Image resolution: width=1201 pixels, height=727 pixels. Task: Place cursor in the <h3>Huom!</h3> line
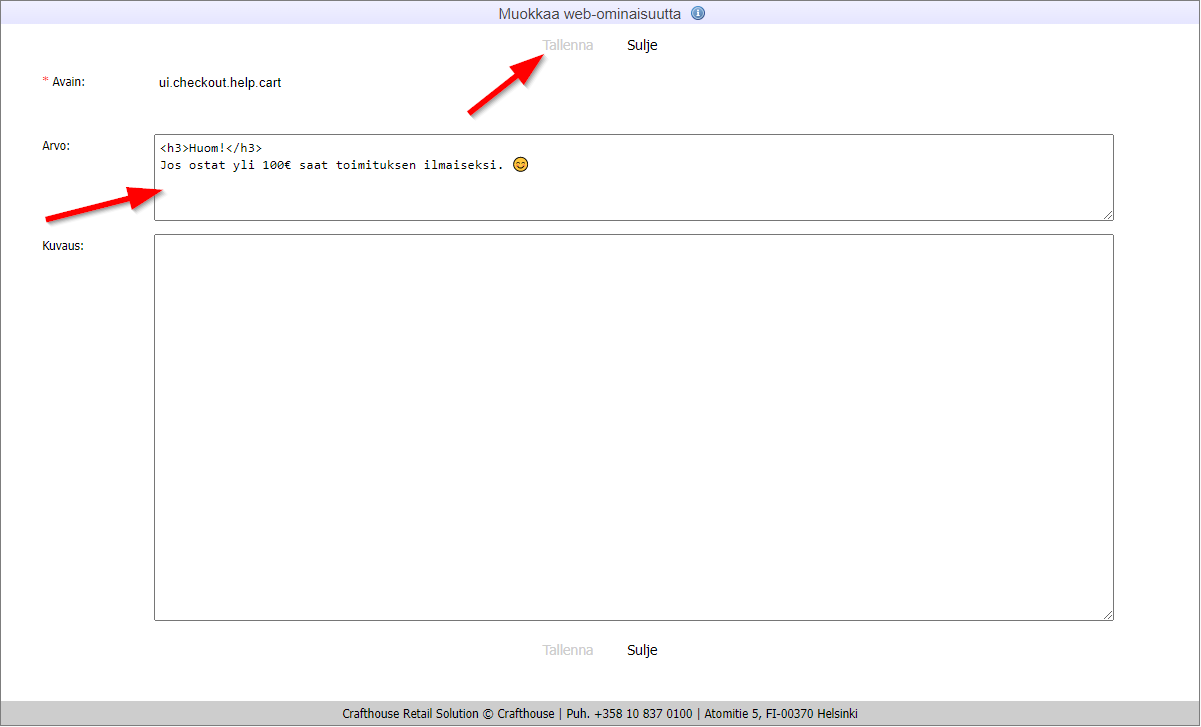[x=211, y=148]
